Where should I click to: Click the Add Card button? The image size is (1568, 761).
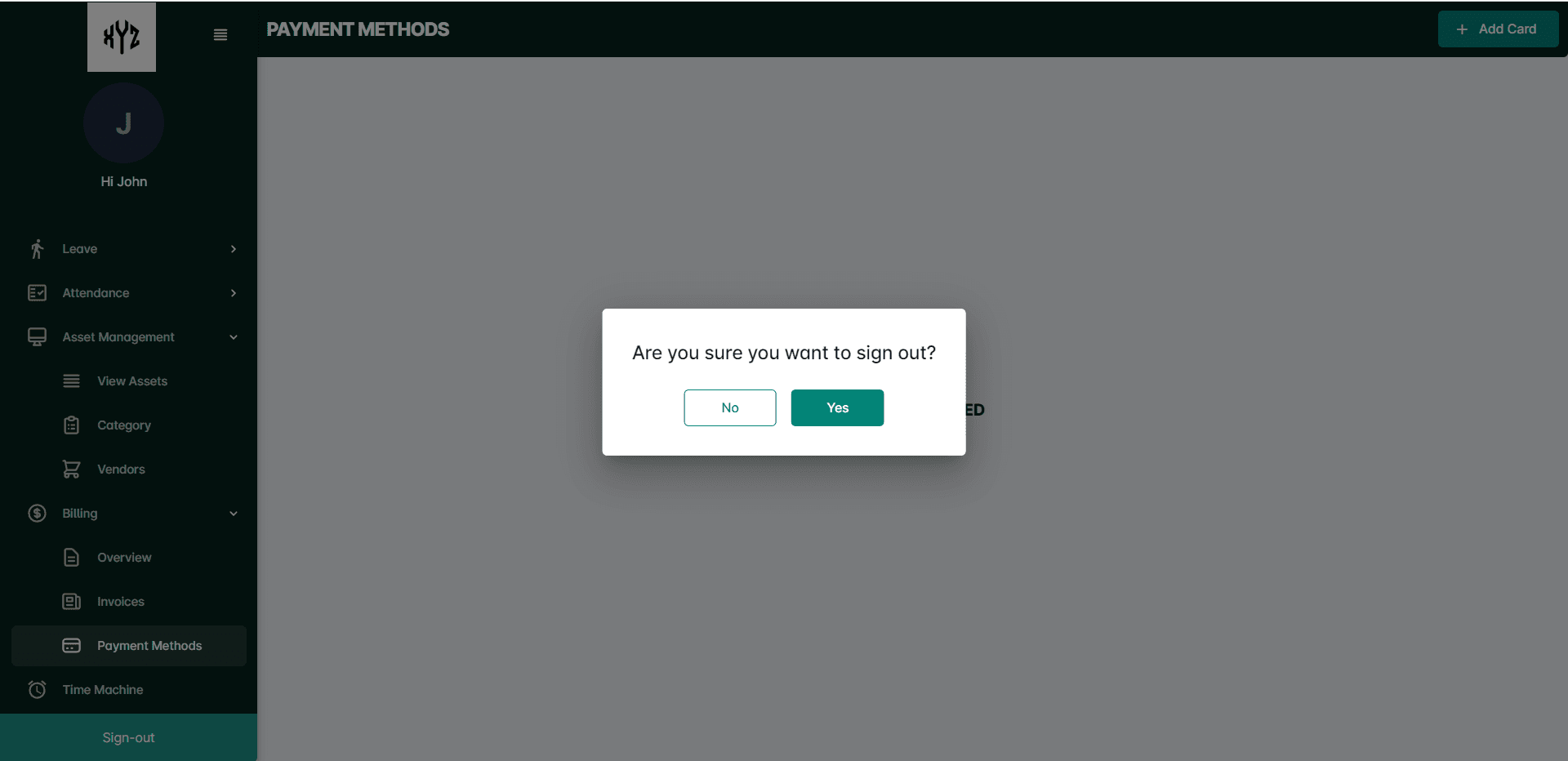(x=1498, y=29)
